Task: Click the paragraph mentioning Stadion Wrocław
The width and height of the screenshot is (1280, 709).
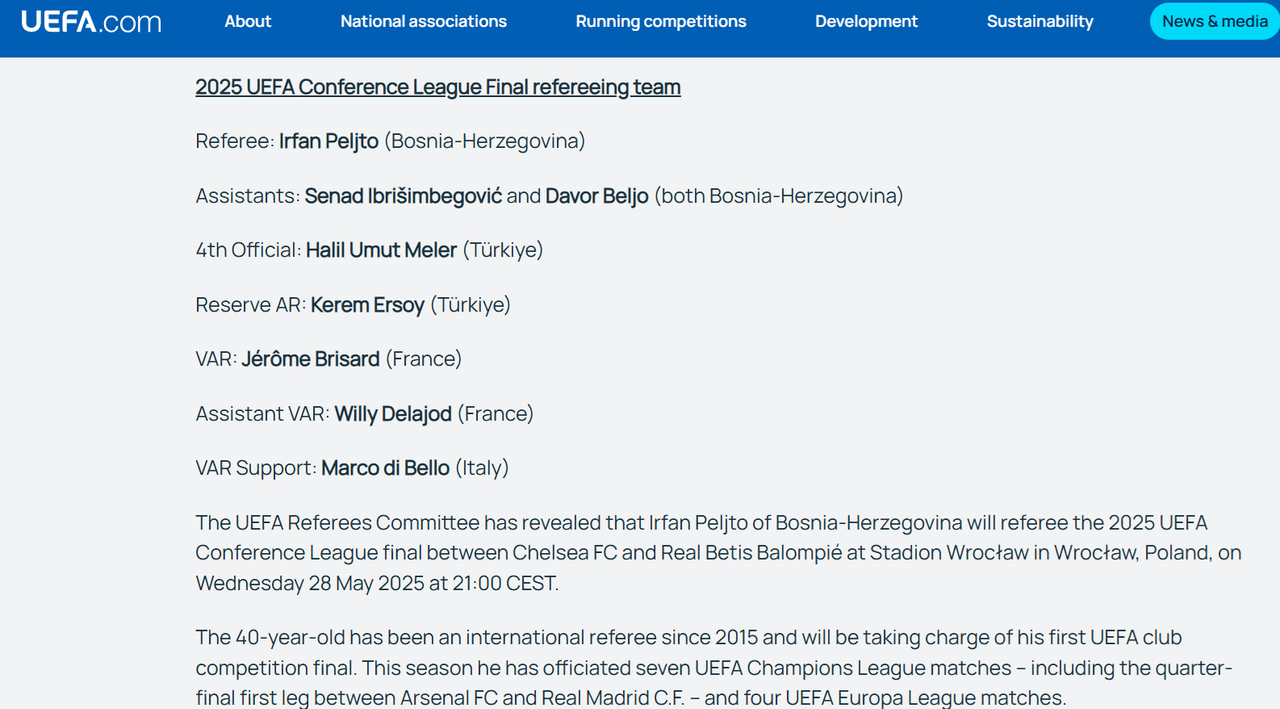Action: [718, 553]
